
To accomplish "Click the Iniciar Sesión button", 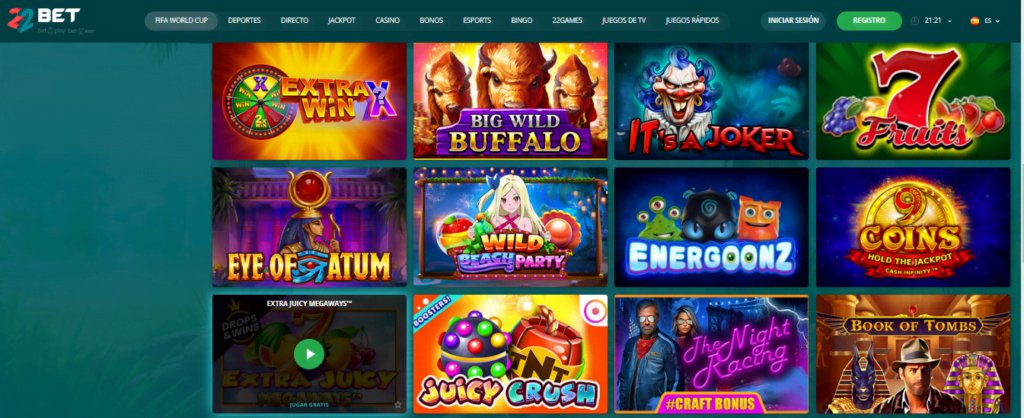I will point(793,21).
